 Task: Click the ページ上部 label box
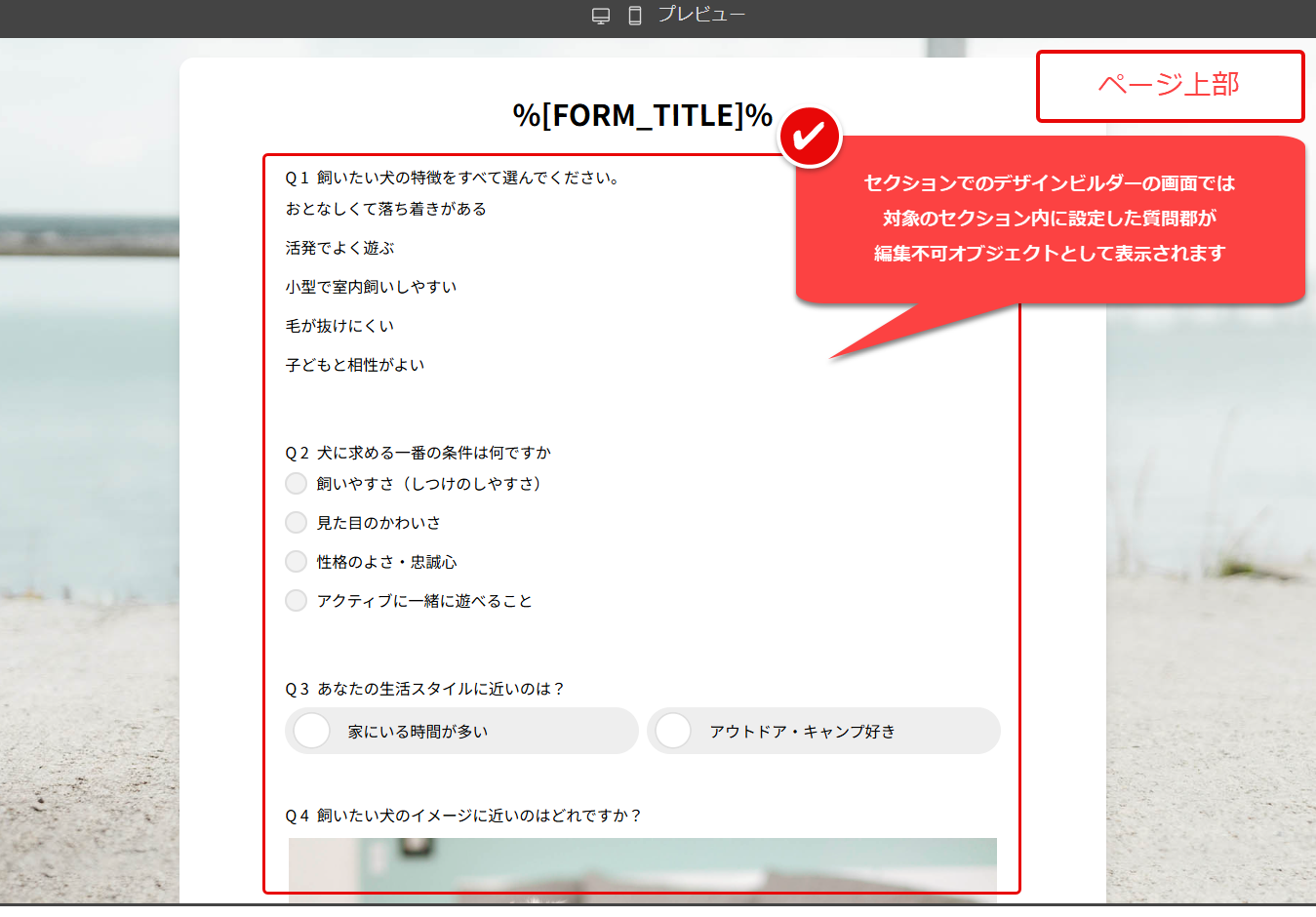(x=1170, y=85)
